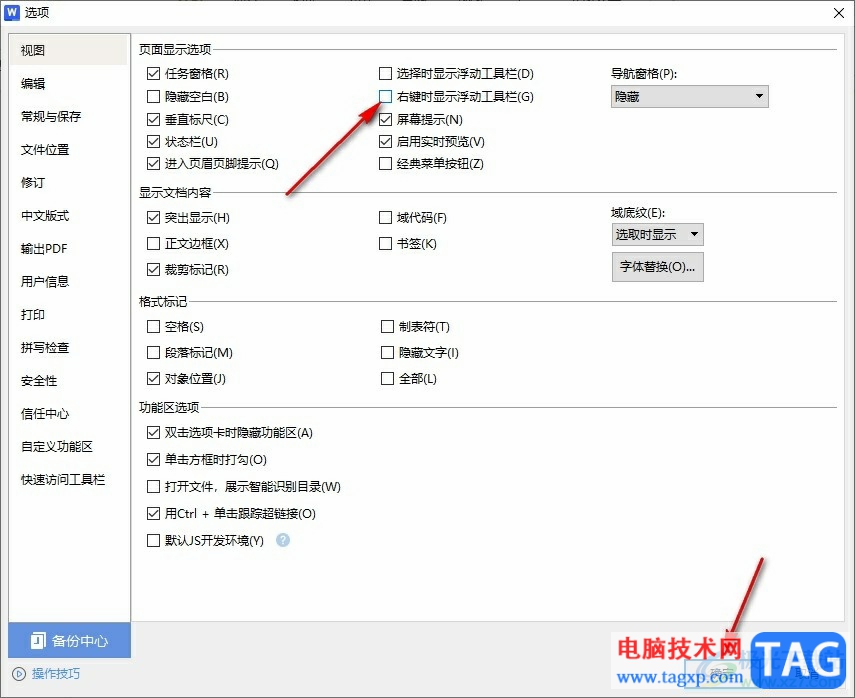Screen dimensions: 855x698
Task: Toggle the 裁剪标记(R) checkbox
Action: [x=153, y=269]
